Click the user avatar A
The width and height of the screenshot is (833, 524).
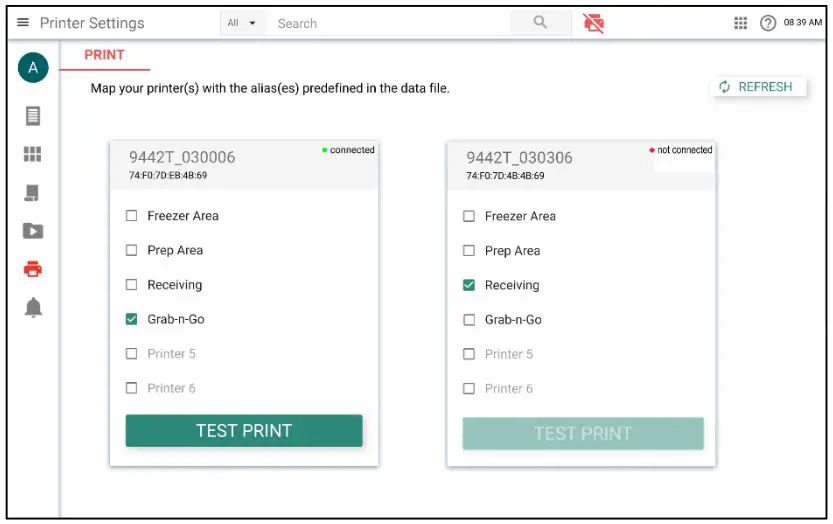(x=33, y=68)
